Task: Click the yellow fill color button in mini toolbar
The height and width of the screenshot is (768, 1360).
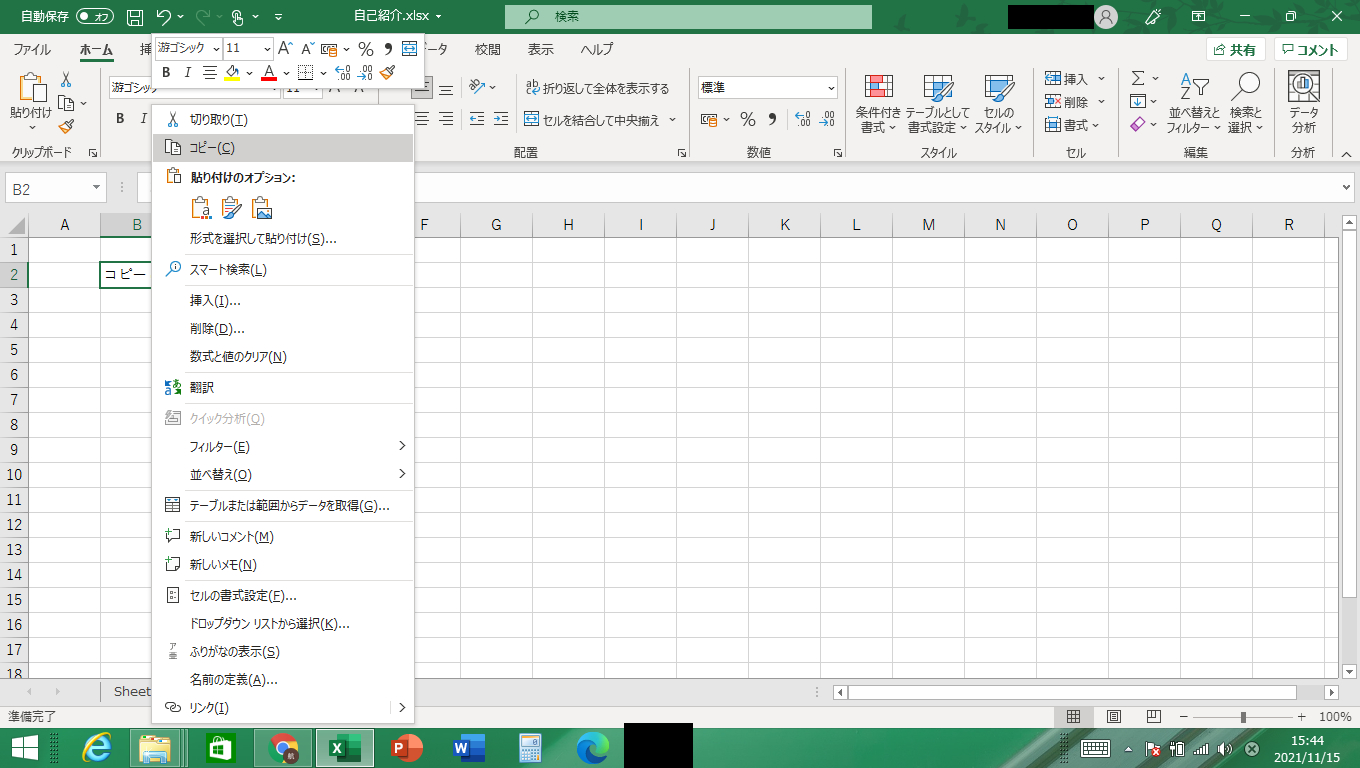Action: (232, 72)
